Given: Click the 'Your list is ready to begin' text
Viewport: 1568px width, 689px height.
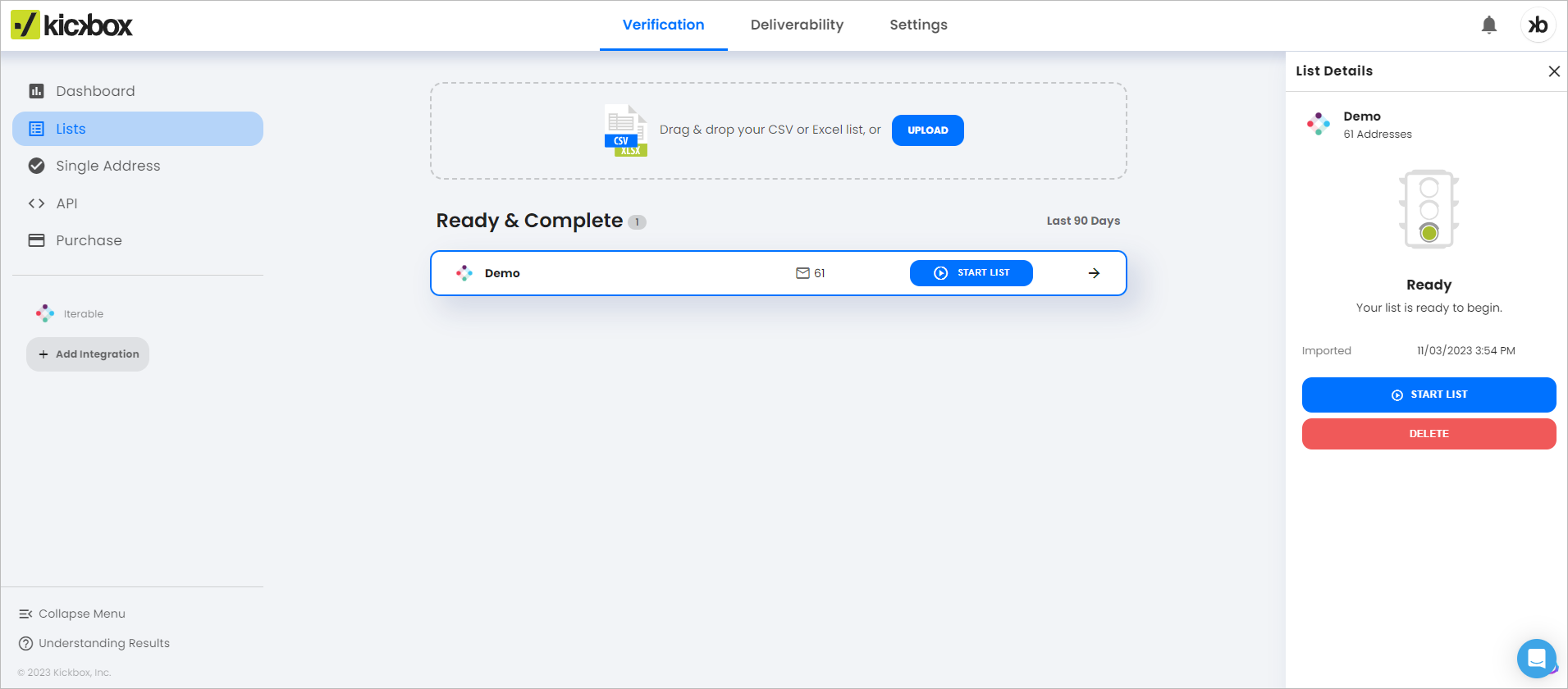Looking at the screenshot, I should point(1429,308).
